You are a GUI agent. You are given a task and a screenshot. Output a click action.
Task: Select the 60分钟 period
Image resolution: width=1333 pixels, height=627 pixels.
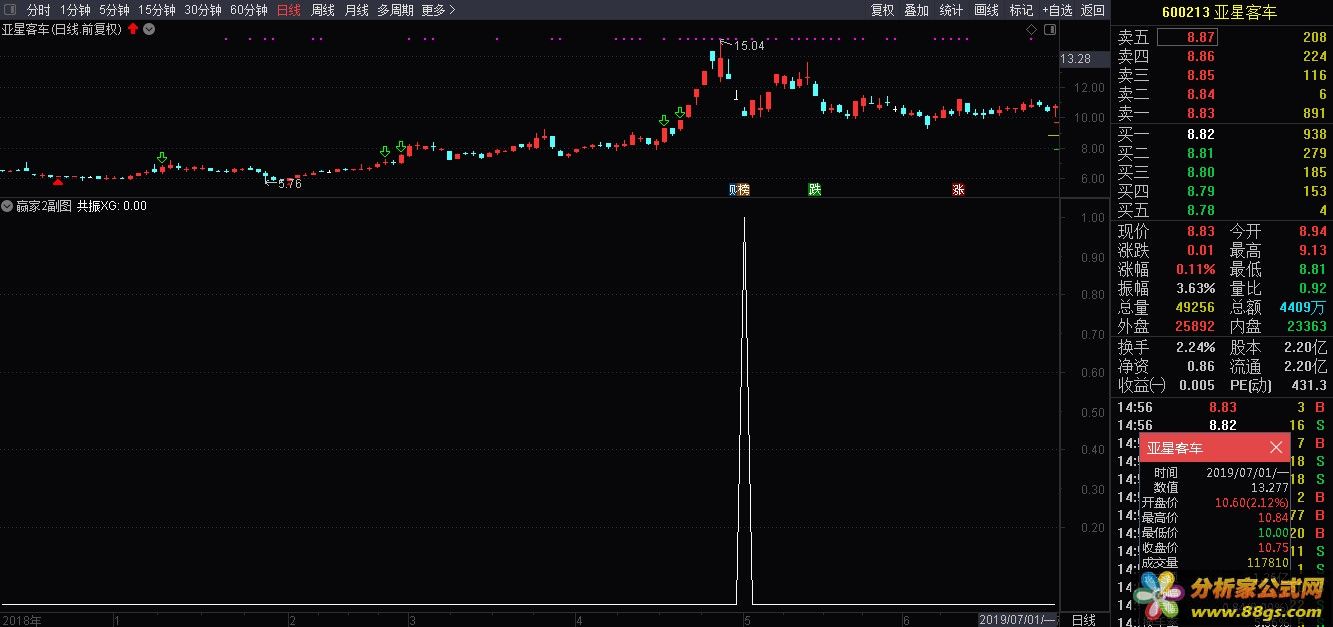249,10
